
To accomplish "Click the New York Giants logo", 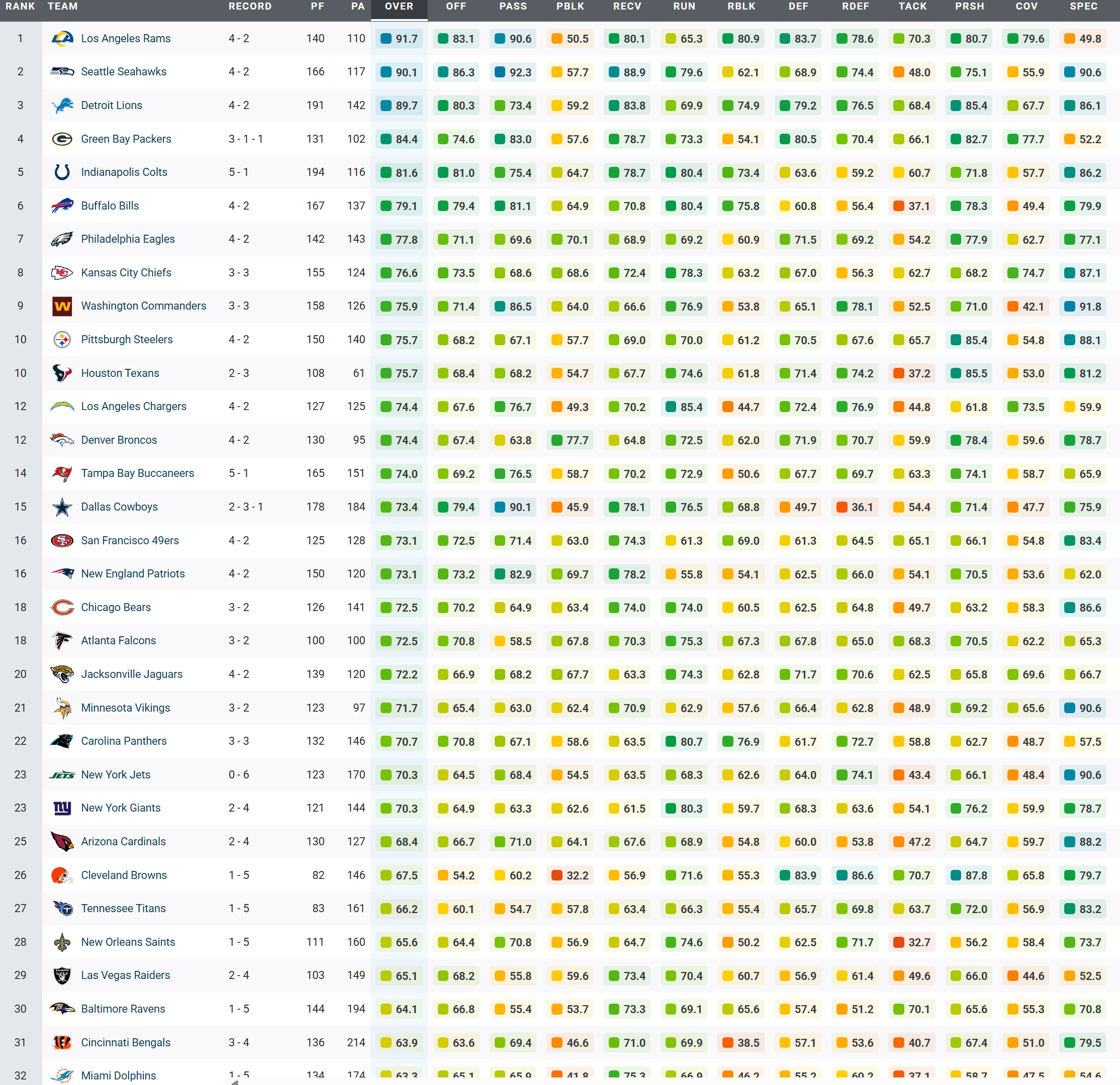I will [62, 808].
